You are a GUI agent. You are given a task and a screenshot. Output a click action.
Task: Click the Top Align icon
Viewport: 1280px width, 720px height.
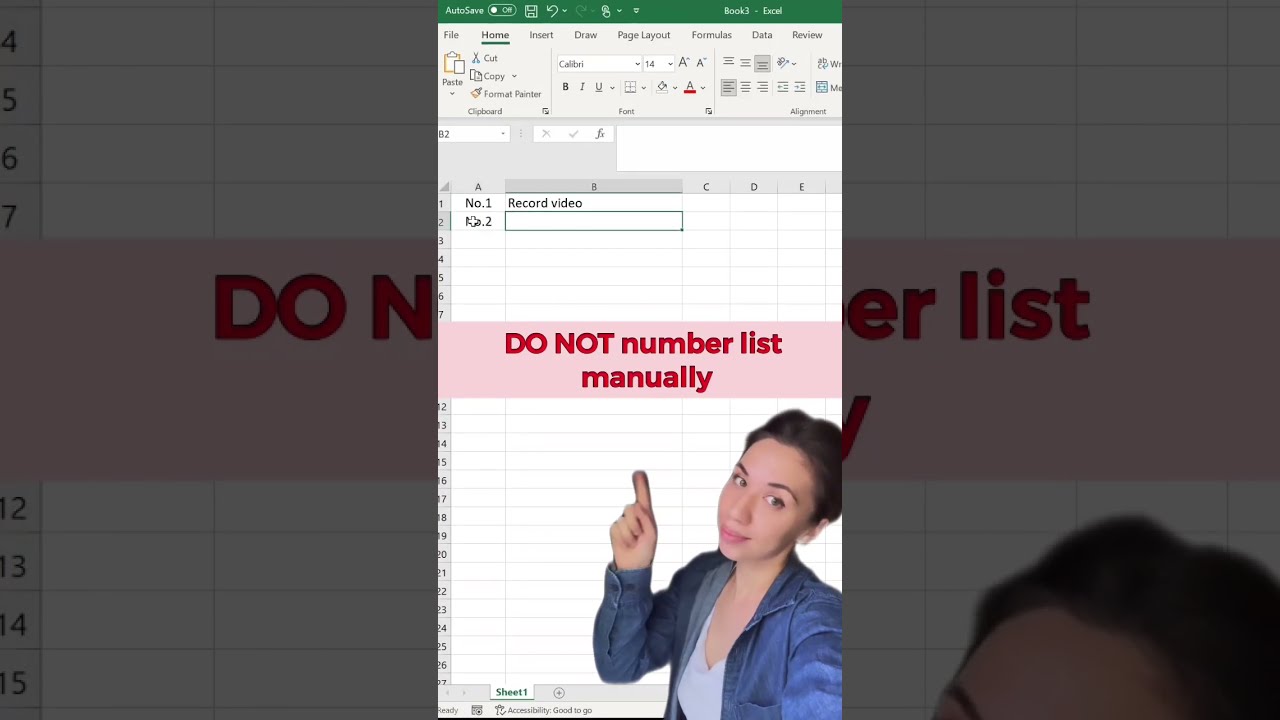[728, 63]
